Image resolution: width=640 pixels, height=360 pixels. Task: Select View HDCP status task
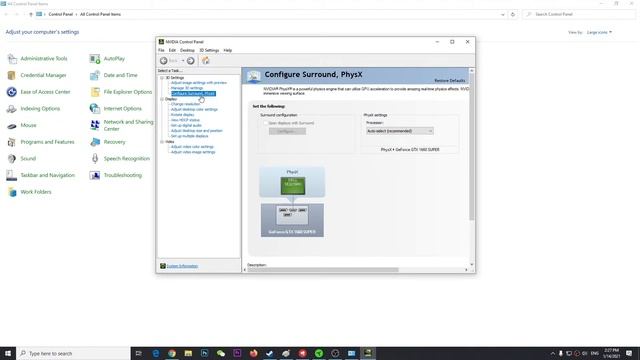coord(185,120)
